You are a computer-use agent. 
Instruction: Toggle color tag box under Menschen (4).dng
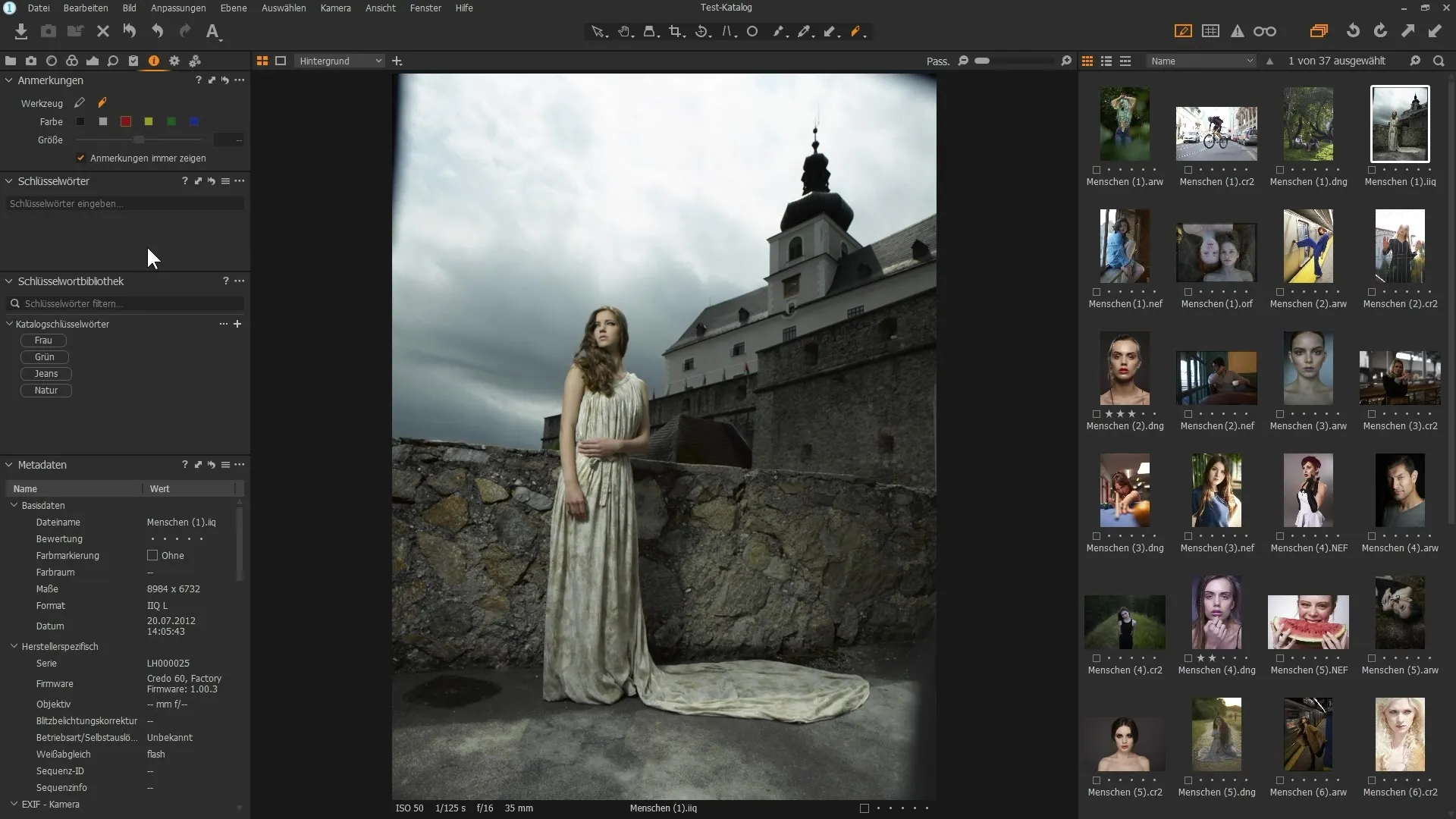pyautogui.click(x=1188, y=658)
